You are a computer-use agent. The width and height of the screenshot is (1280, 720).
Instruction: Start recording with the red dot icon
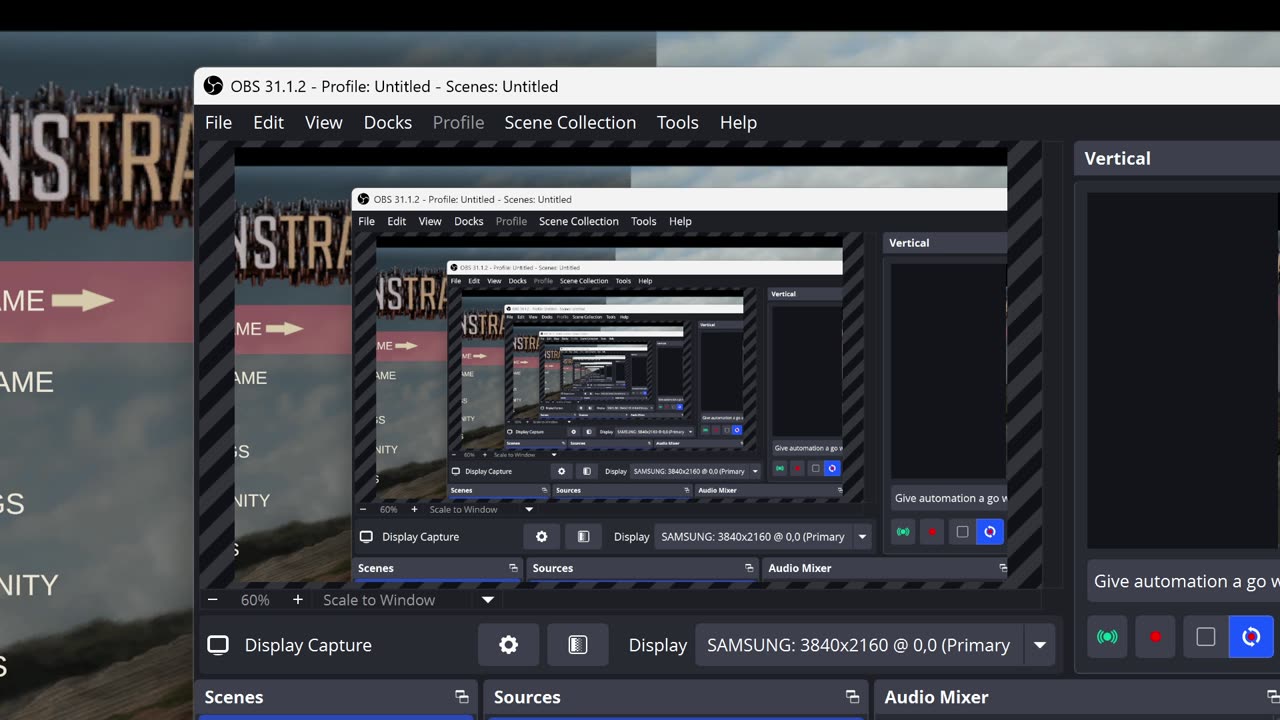point(1156,637)
